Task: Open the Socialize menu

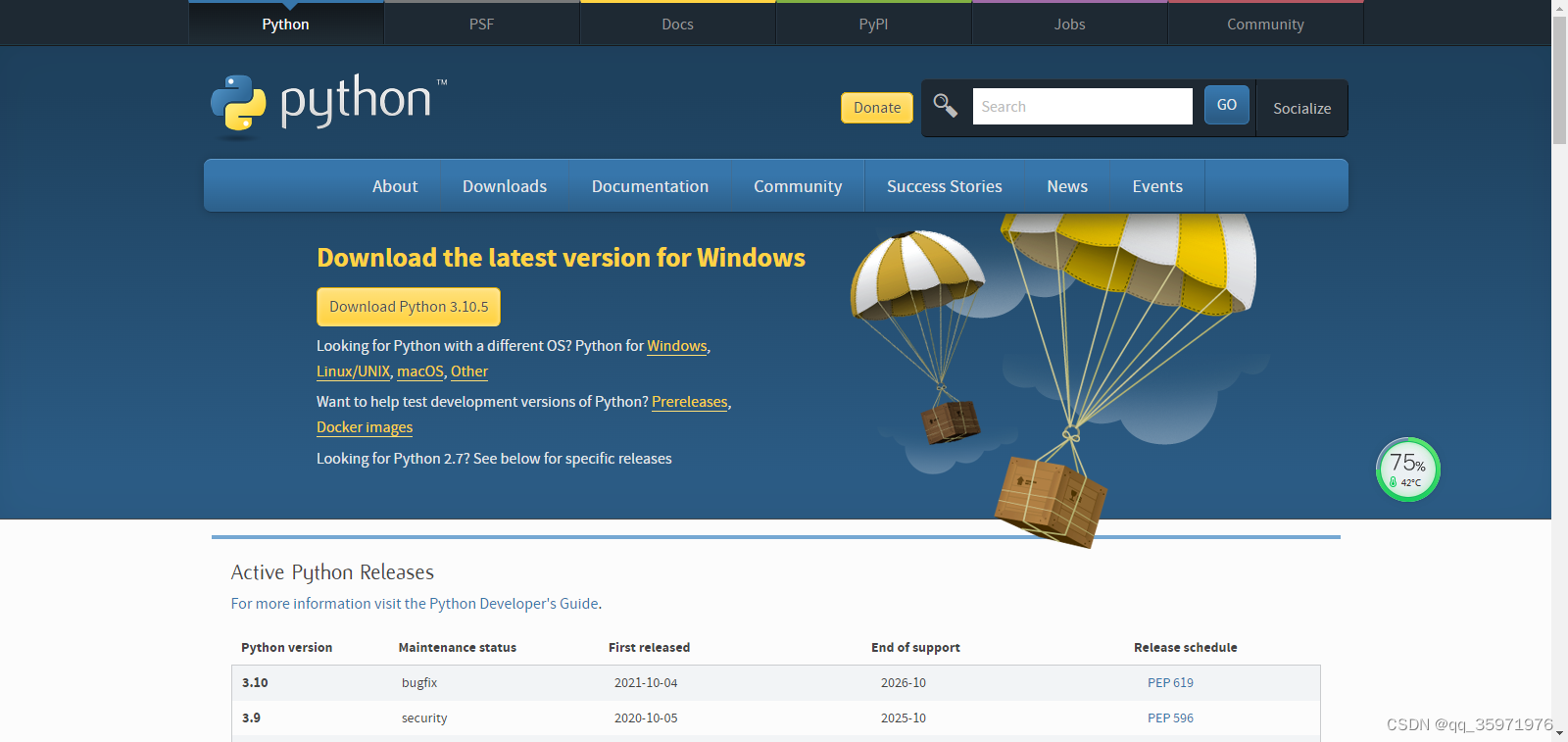Action: 1301,108
